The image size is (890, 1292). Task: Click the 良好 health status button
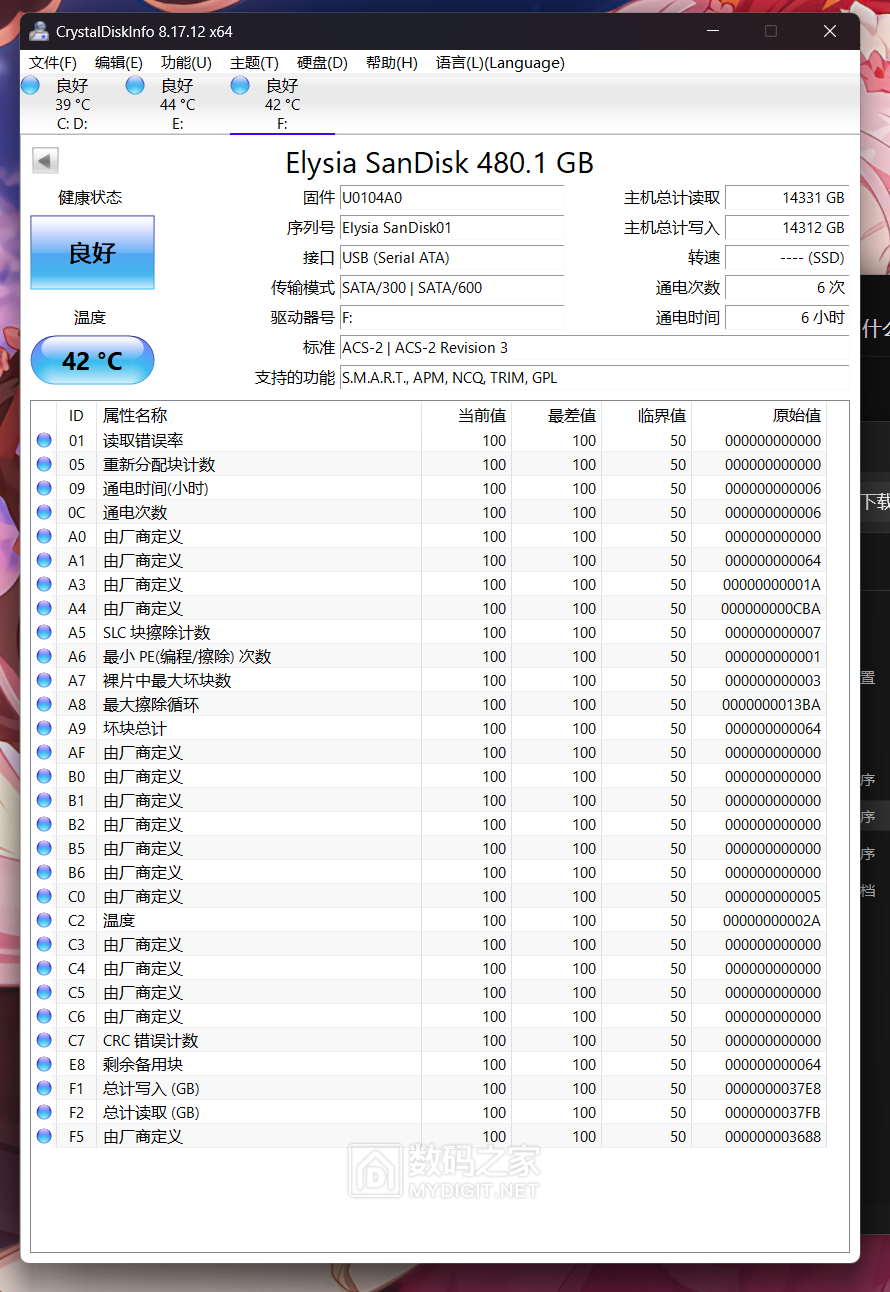click(x=92, y=253)
